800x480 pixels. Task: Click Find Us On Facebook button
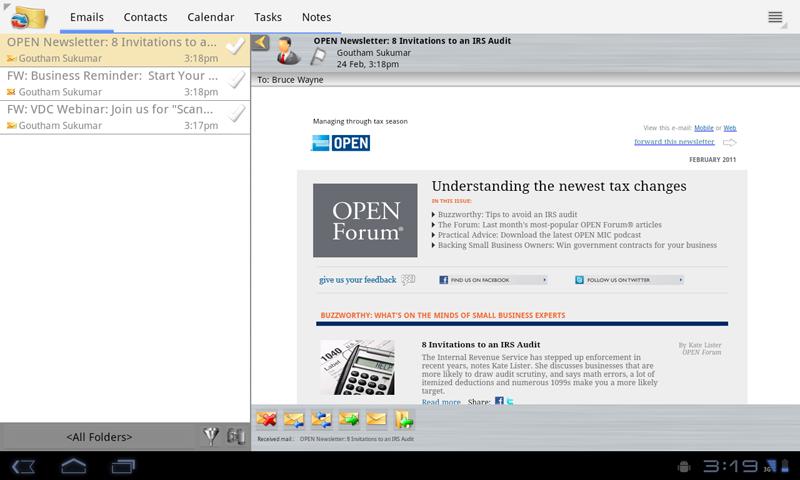click(493, 280)
